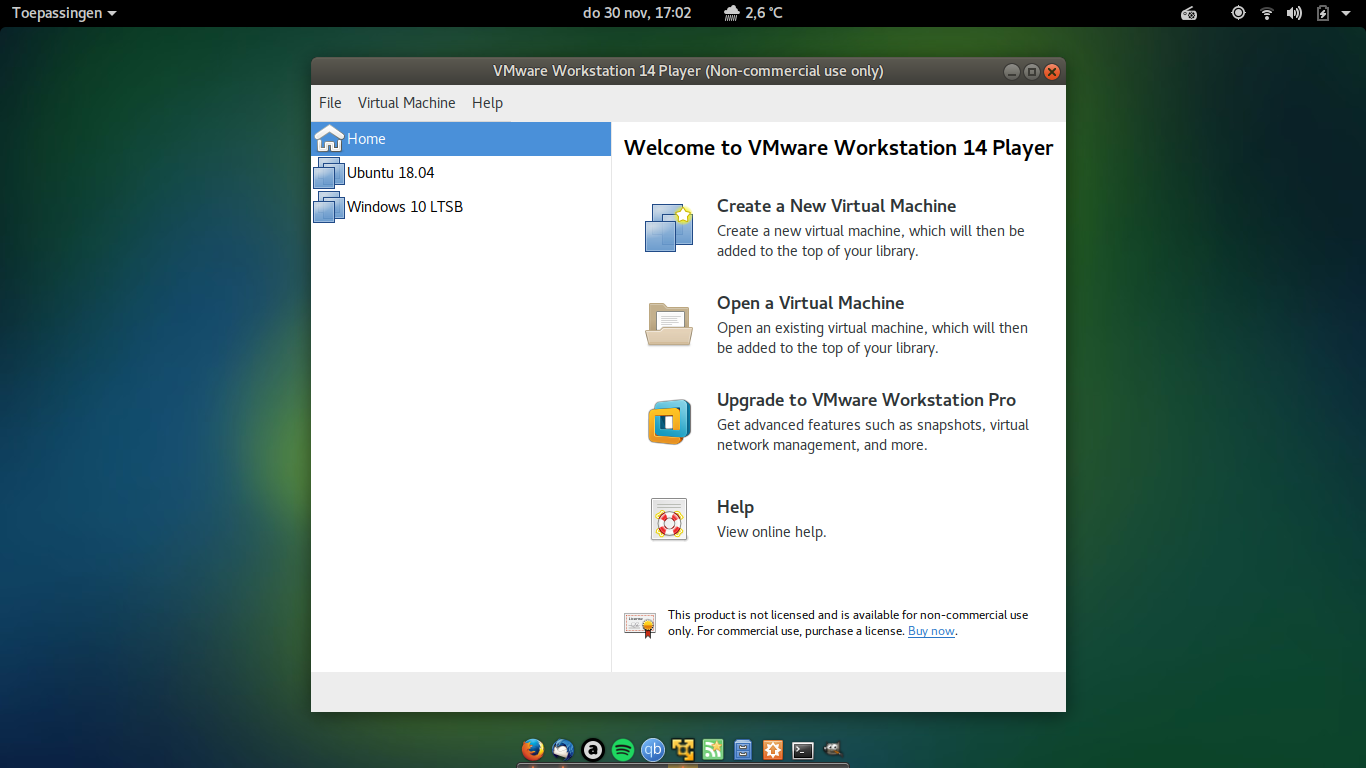Viewport: 1366px width, 768px height.
Task: Click the Wi-Fi indicator in top panel
Action: (1267, 13)
